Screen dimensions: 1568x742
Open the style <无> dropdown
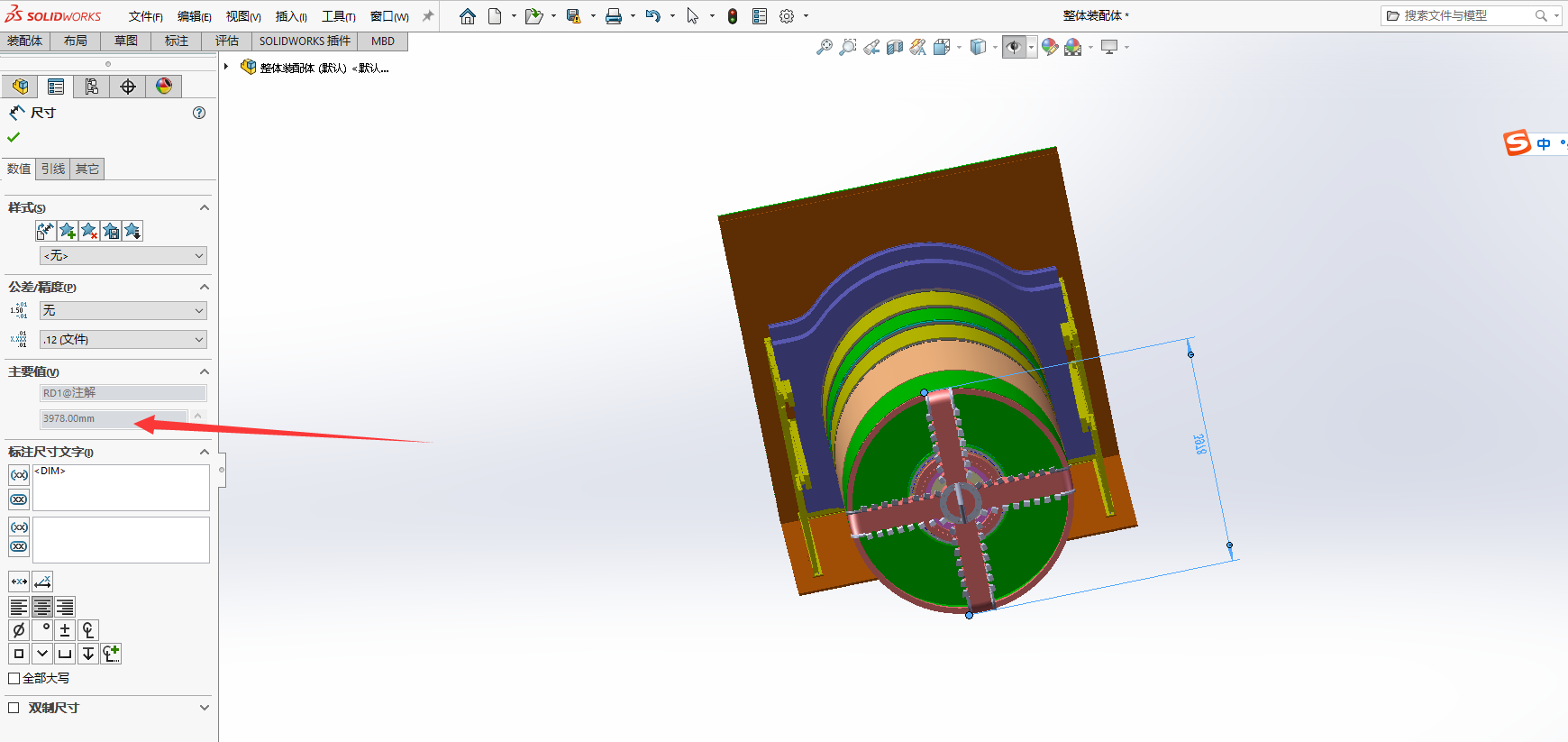click(123, 256)
